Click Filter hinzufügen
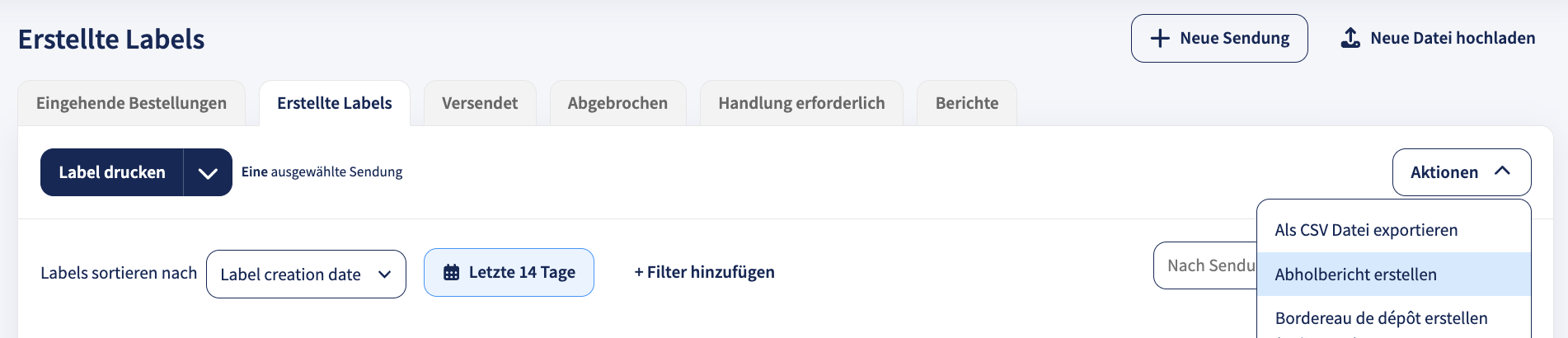 704,272
